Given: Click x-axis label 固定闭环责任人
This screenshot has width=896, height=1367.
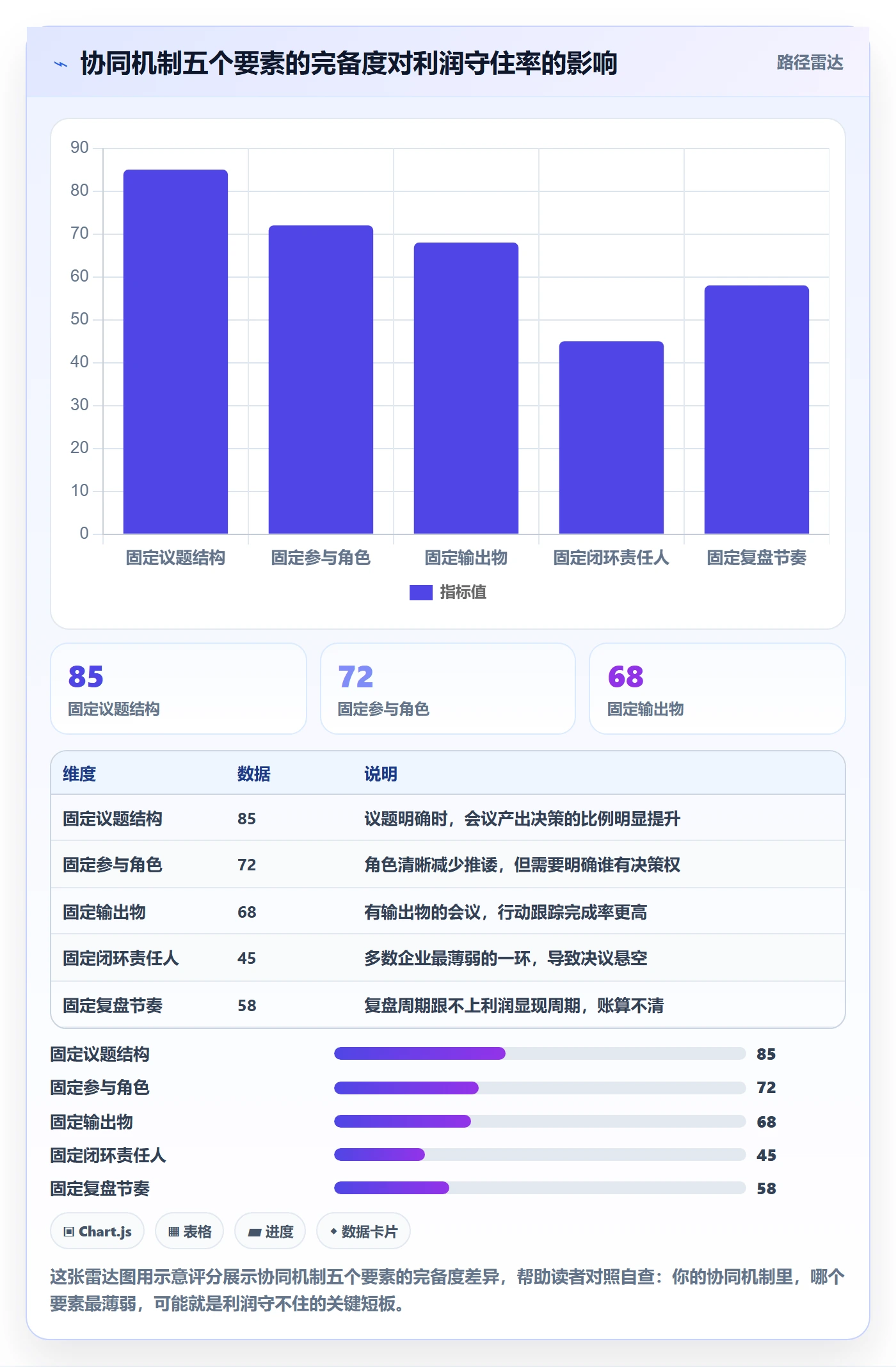Looking at the screenshot, I should tap(611, 558).
